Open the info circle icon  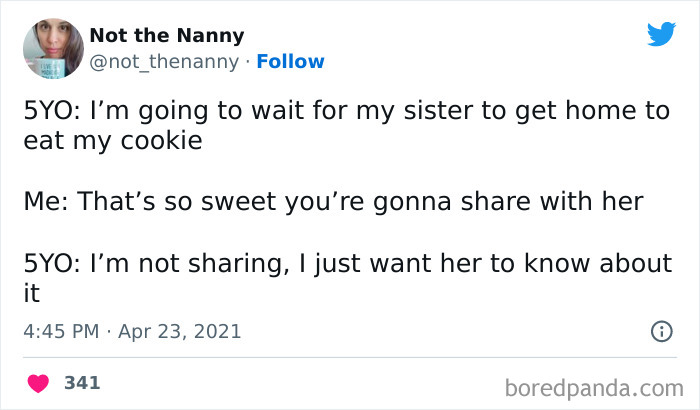pyautogui.click(x=661, y=330)
